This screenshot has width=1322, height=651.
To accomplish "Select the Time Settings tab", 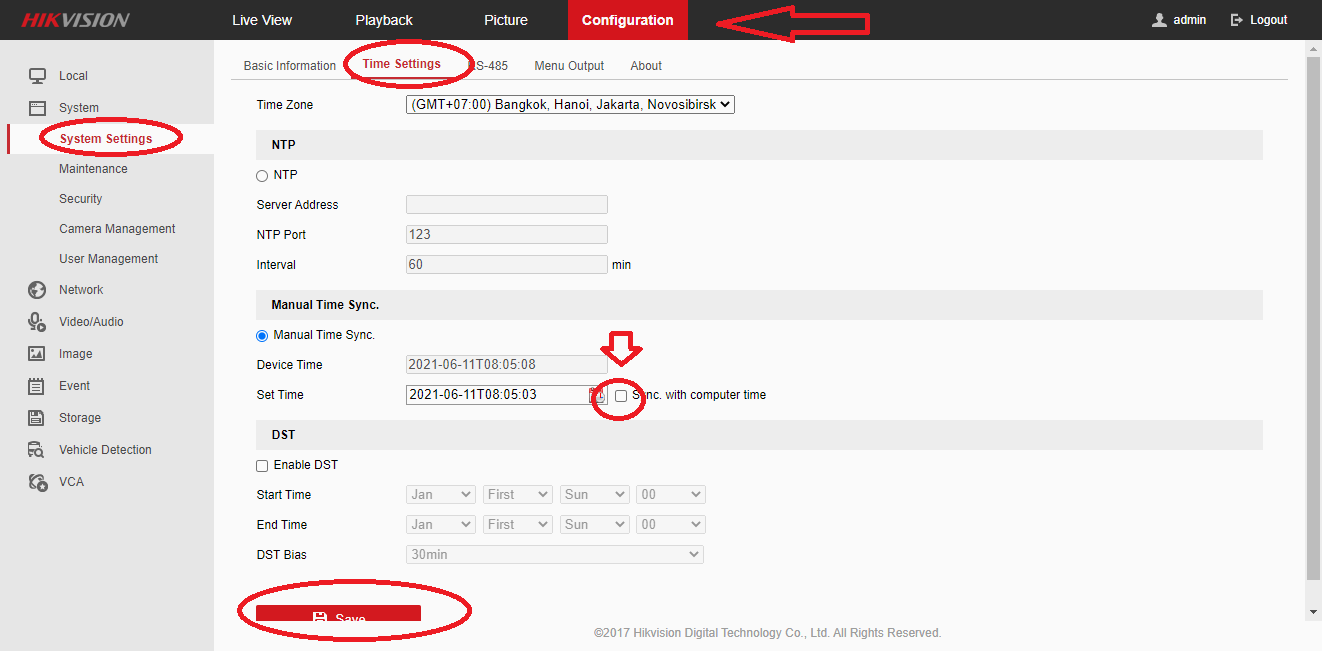I will click(x=402, y=64).
